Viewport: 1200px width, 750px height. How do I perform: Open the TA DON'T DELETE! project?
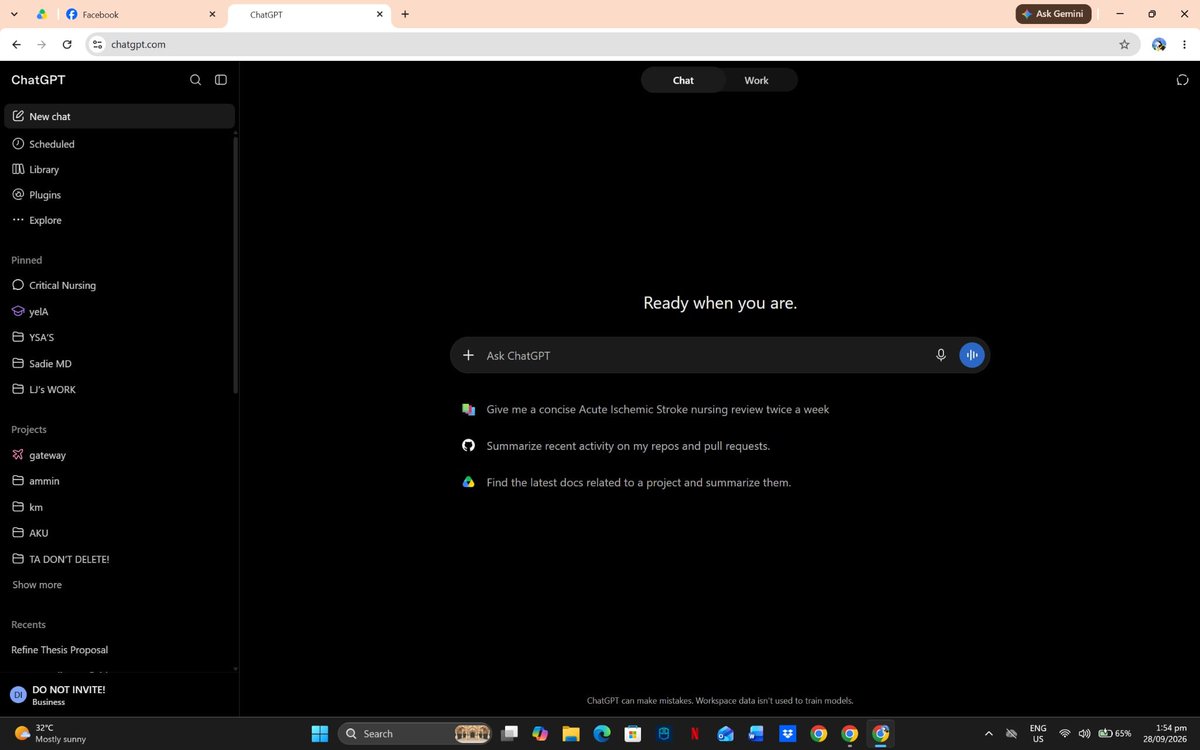(120, 559)
